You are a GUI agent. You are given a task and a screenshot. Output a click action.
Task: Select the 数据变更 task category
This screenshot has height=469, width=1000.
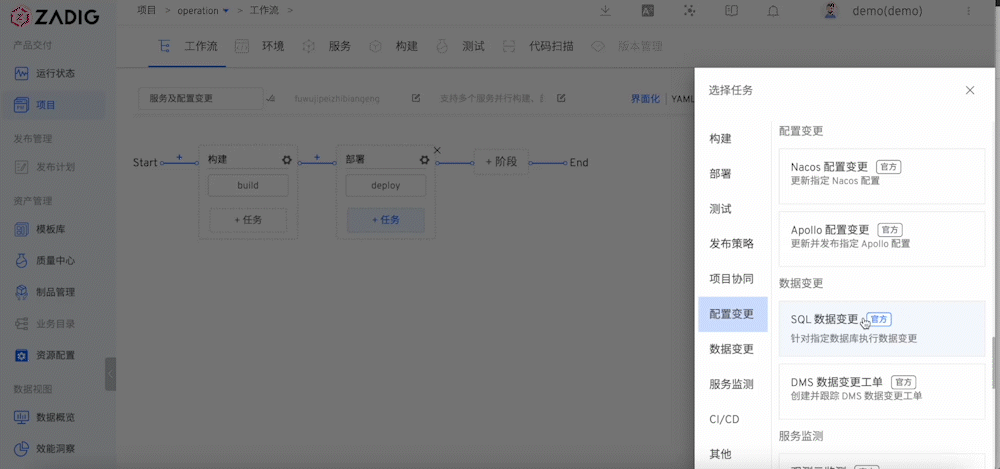pos(733,349)
